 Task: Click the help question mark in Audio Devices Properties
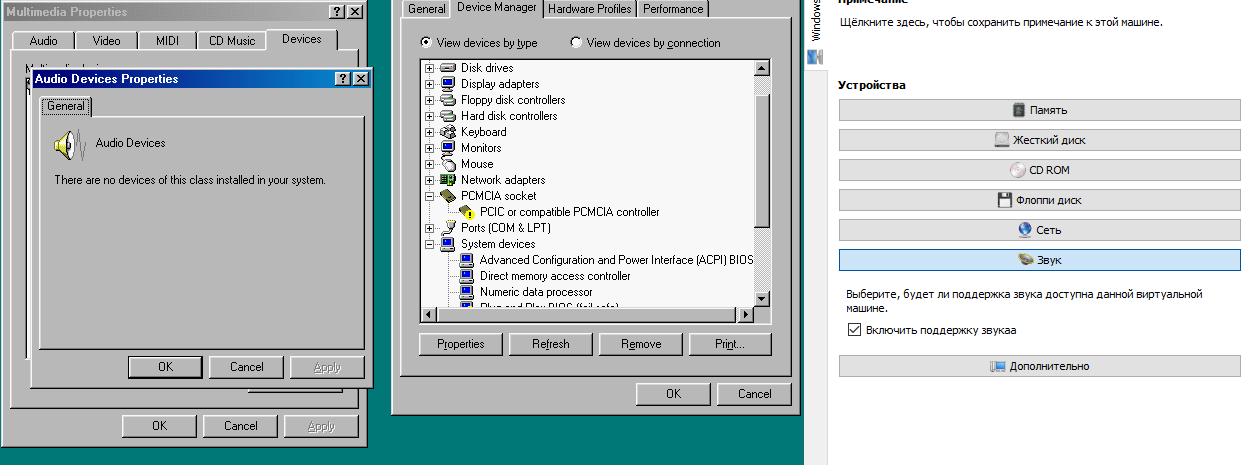tap(342, 79)
